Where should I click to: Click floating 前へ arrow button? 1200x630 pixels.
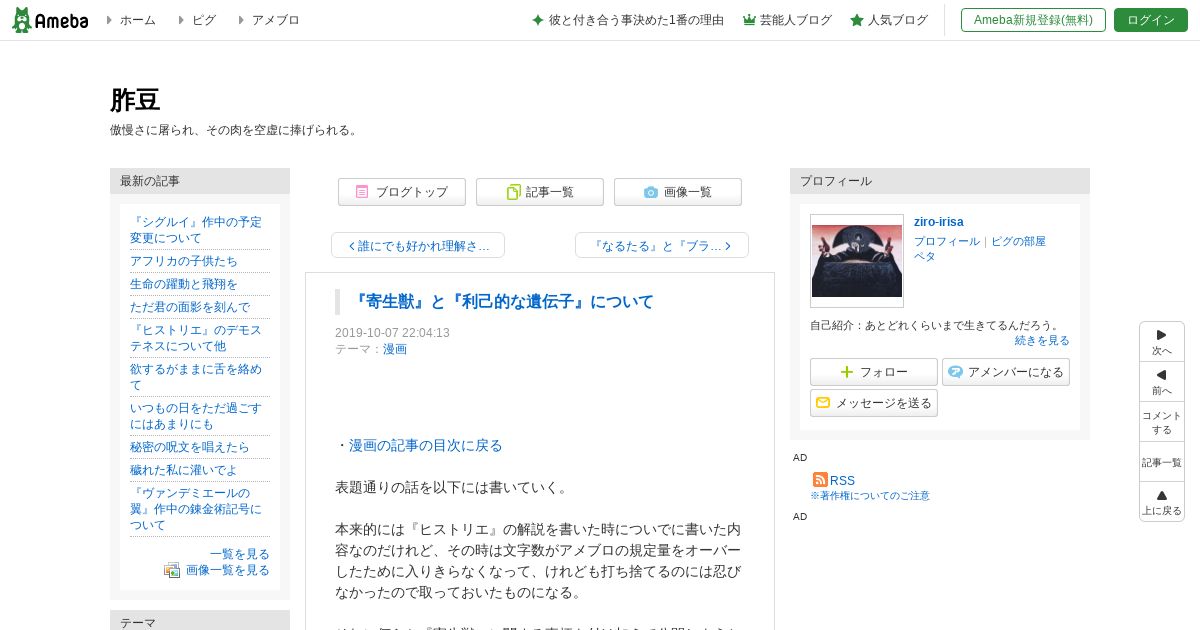[x=1162, y=381]
